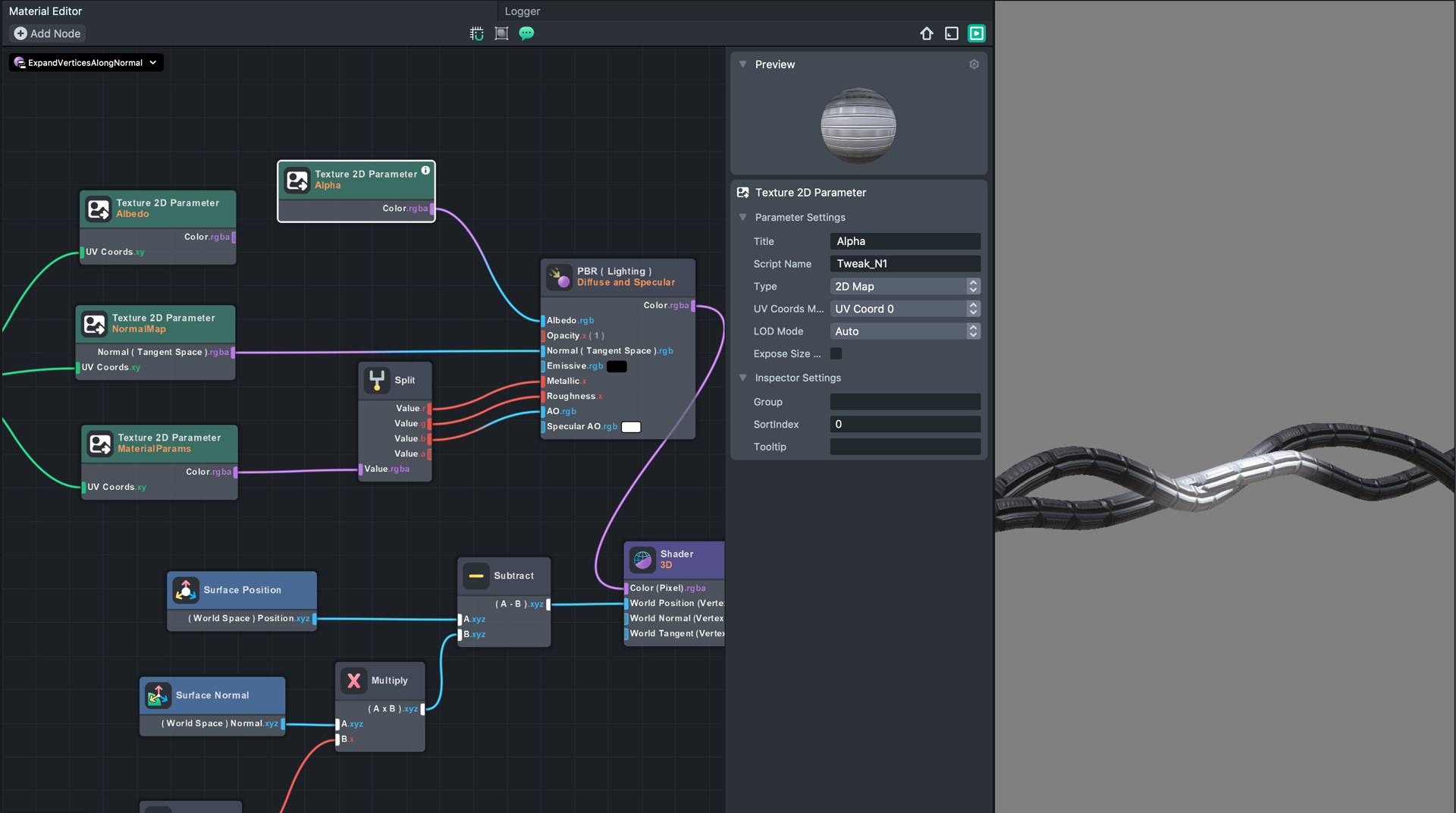Click the frame selection toolbar icon

click(501, 33)
